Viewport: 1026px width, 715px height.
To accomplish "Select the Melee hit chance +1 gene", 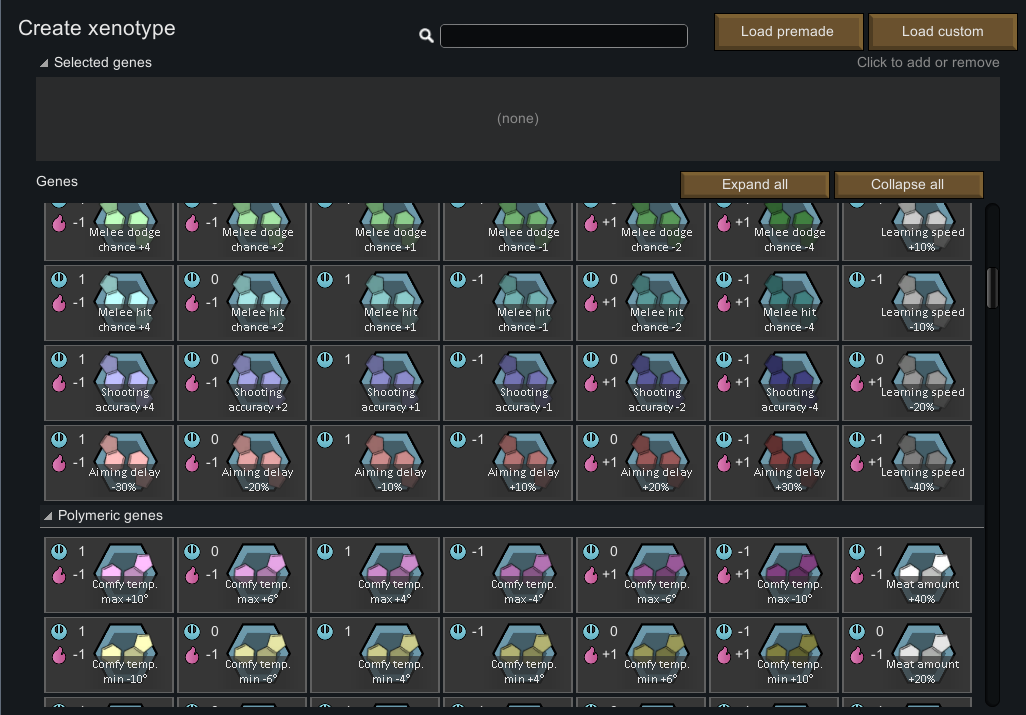I will [x=375, y=303].
